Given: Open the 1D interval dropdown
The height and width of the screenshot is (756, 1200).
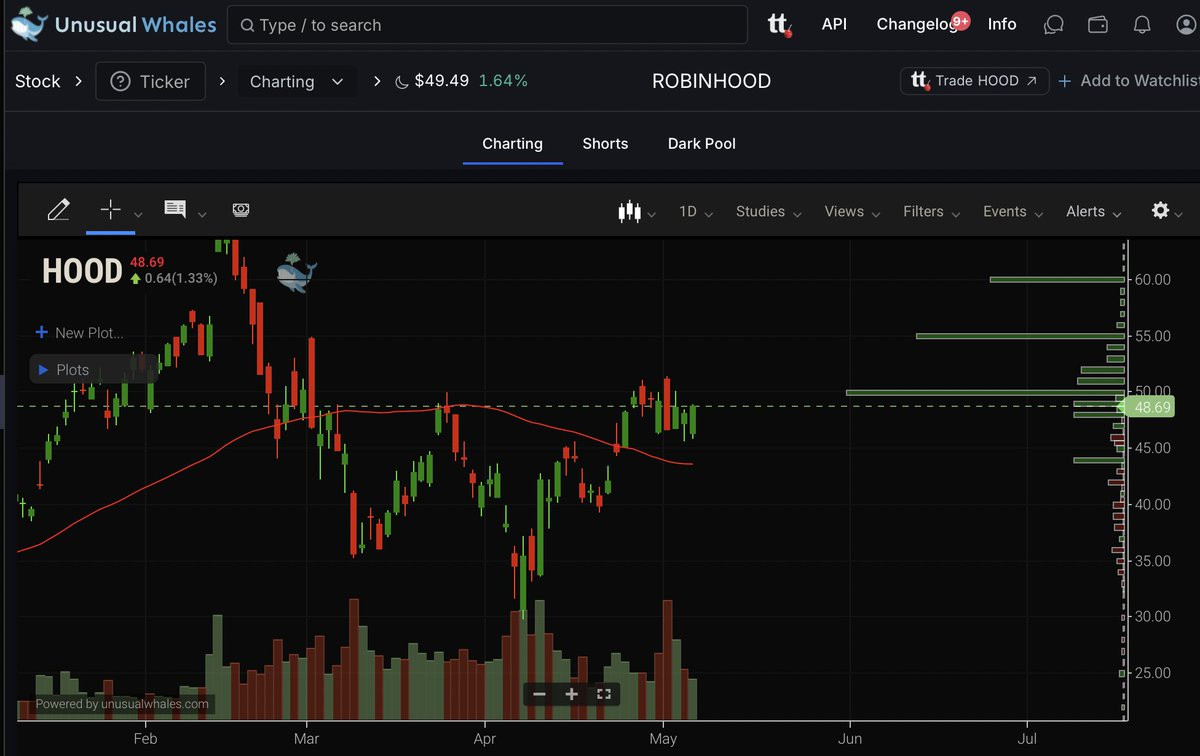Looking at the screenshot, I should point(696,212).
